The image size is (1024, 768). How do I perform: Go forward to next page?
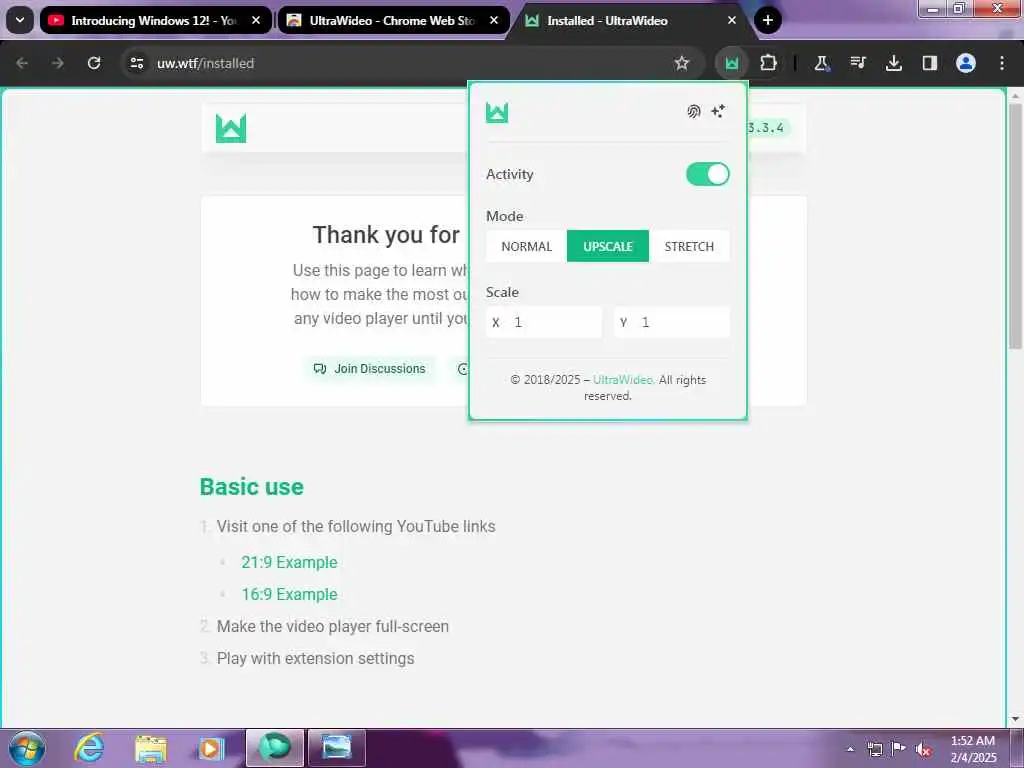(58, 63)
